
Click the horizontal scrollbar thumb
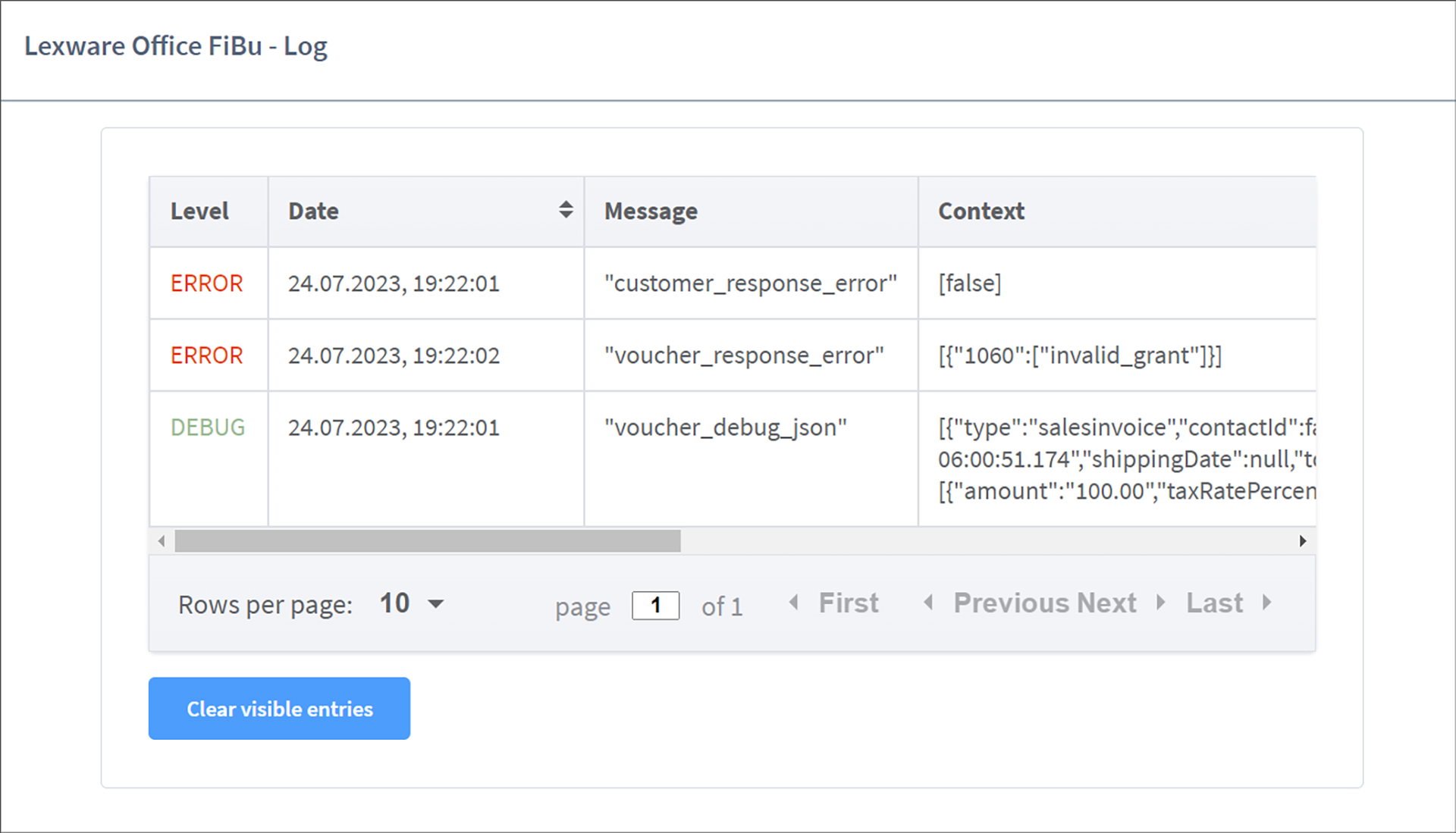click(x=428, y=541)
